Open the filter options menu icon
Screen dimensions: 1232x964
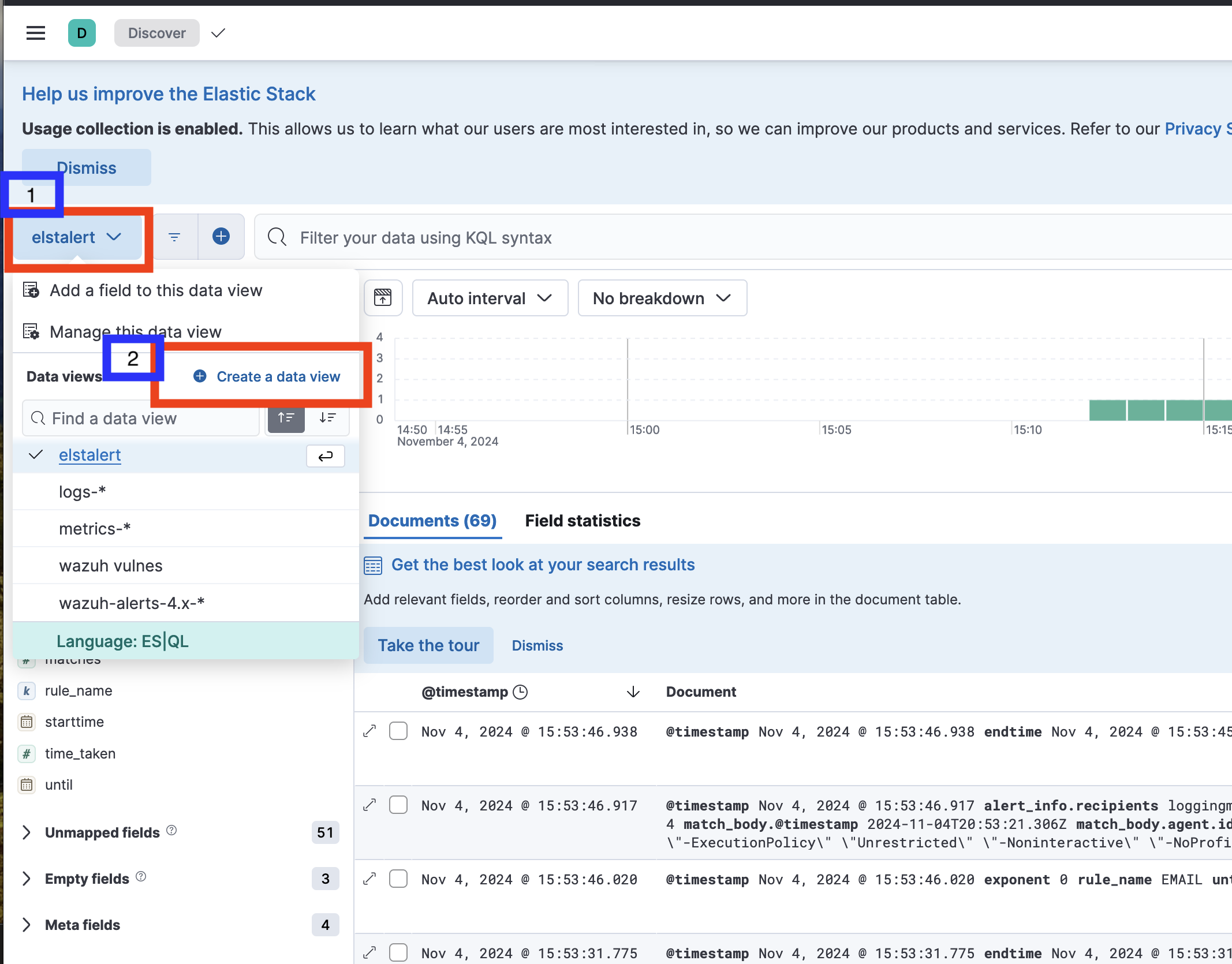coord(174,237)
